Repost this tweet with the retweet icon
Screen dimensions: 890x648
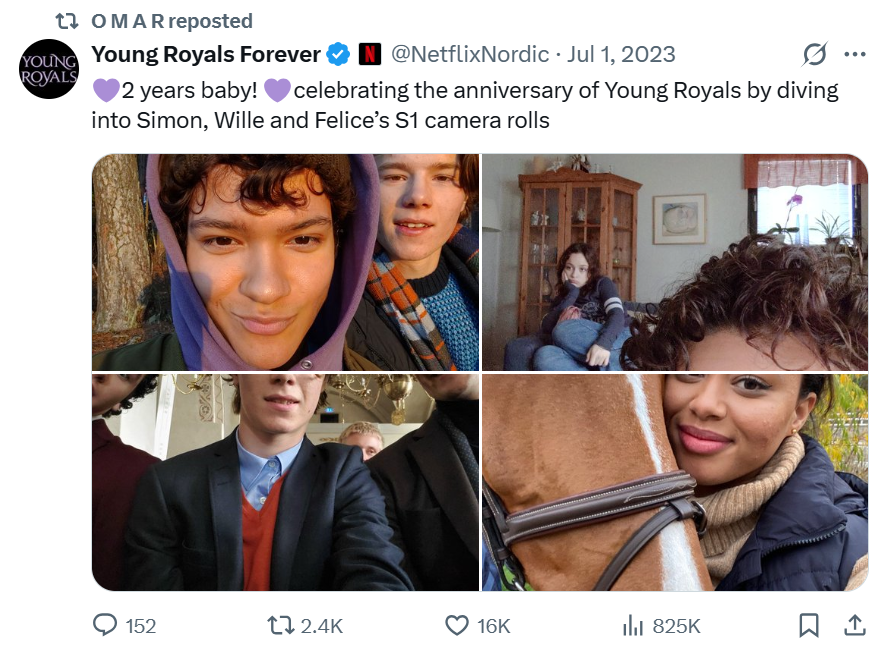281,625
